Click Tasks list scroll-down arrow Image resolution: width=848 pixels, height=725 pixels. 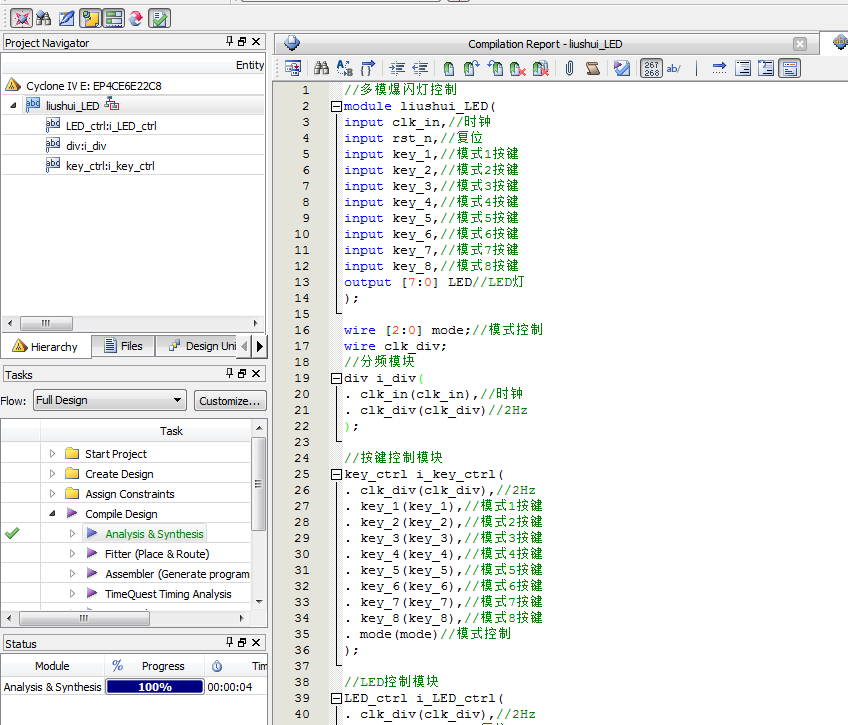(x=259, y=602)
